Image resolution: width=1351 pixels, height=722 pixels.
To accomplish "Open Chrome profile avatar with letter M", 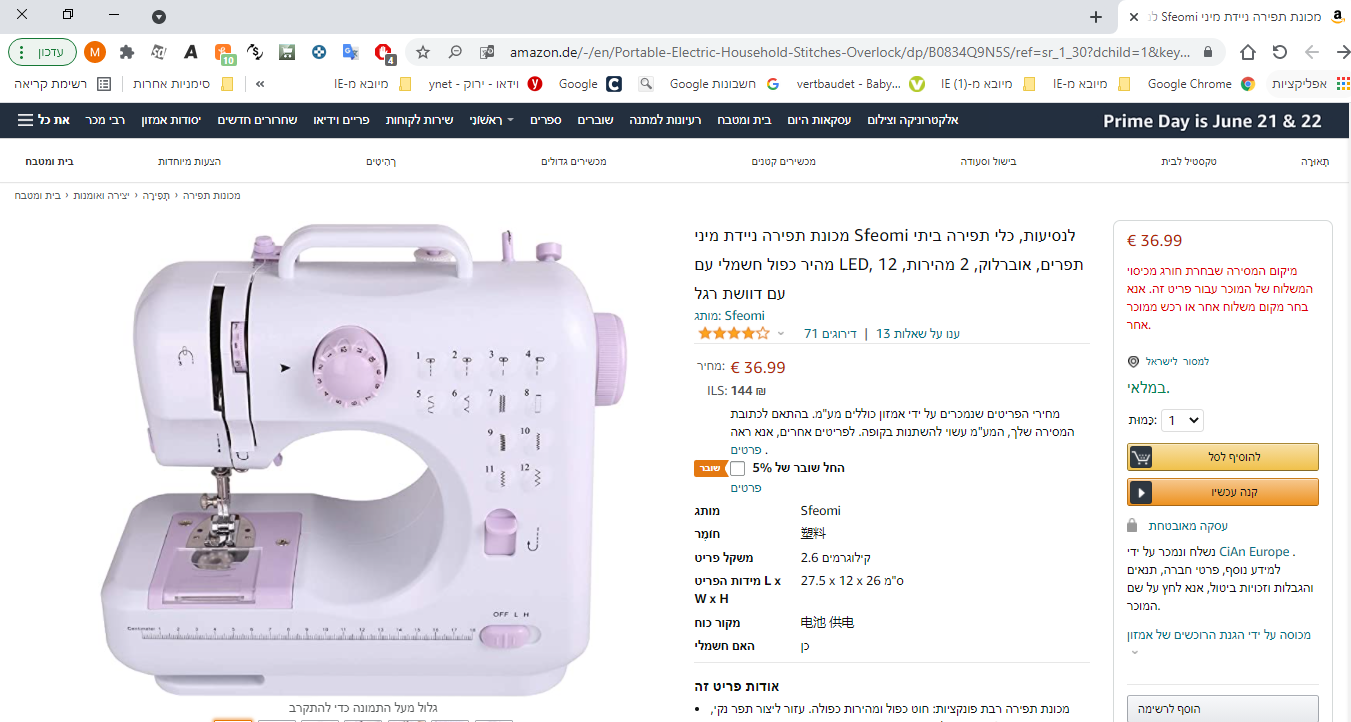I will 95,51.
